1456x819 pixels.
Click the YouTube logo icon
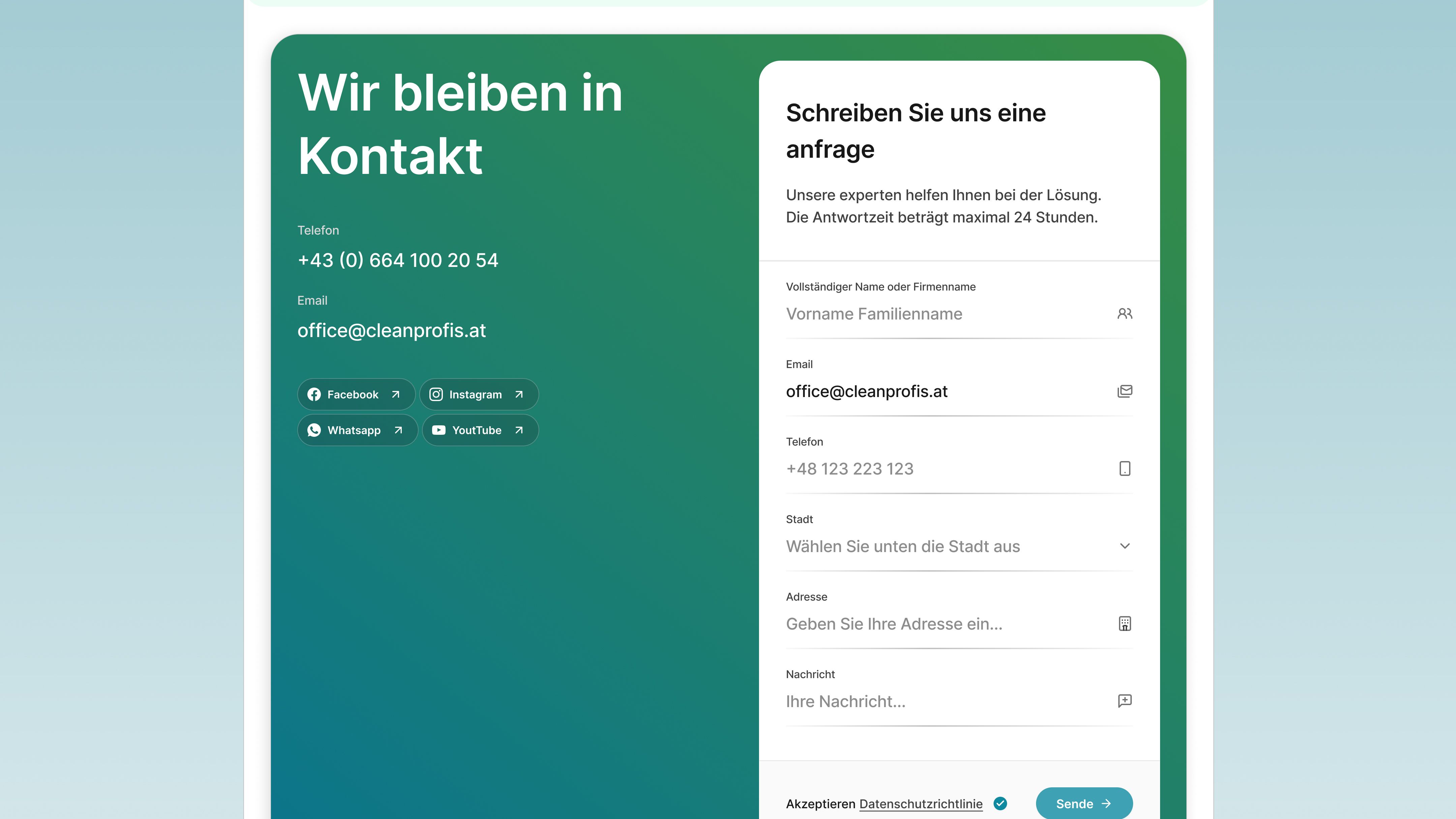pyautogui.click(x=438, y=430)
